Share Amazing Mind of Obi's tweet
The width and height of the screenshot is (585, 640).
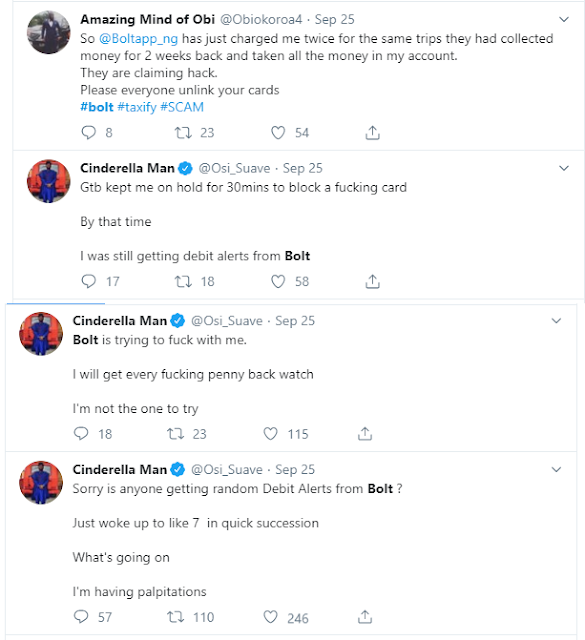click(372, 133)
